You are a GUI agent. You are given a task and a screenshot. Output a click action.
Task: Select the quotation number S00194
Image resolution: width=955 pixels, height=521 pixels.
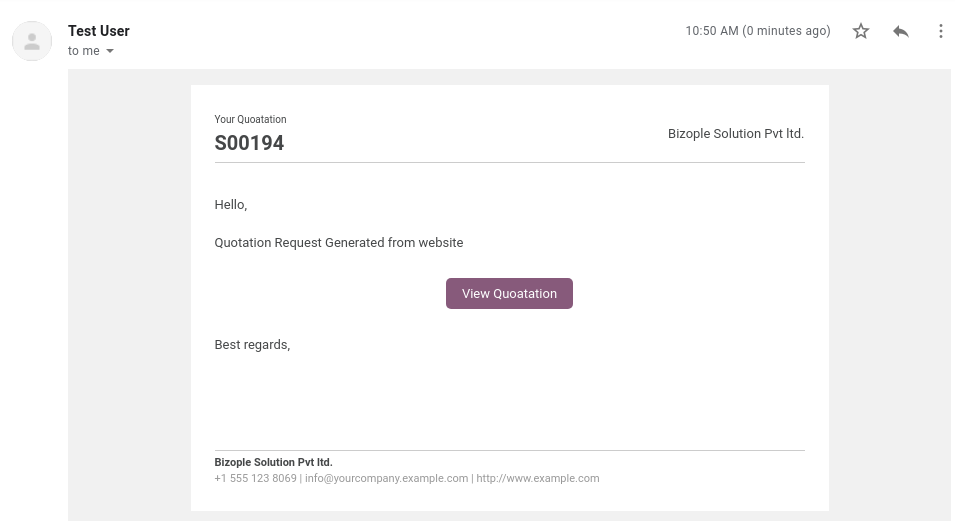click(x=249, y=143)
